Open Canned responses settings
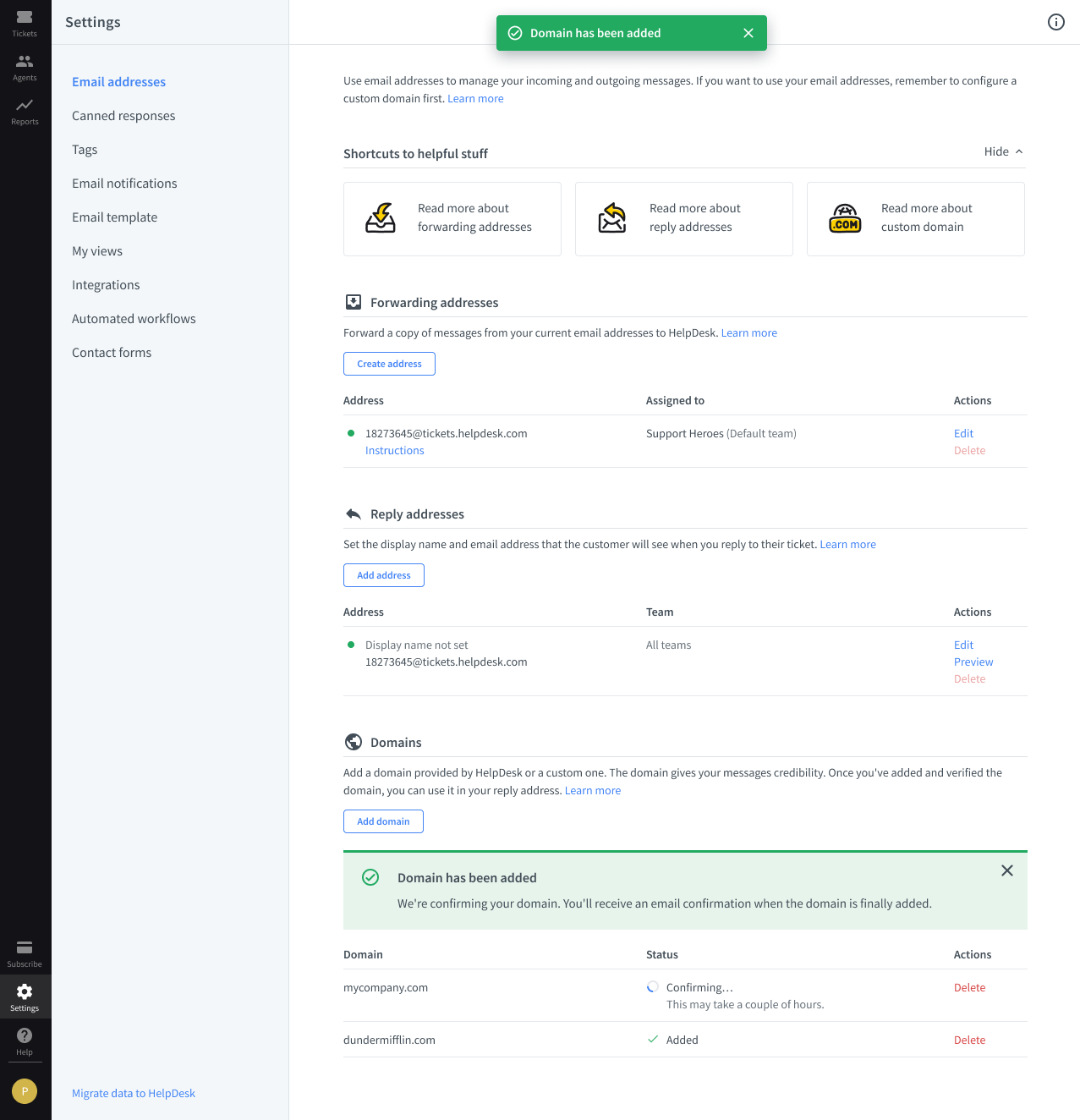The image size is (1080, 1120). tap(123, 116)
